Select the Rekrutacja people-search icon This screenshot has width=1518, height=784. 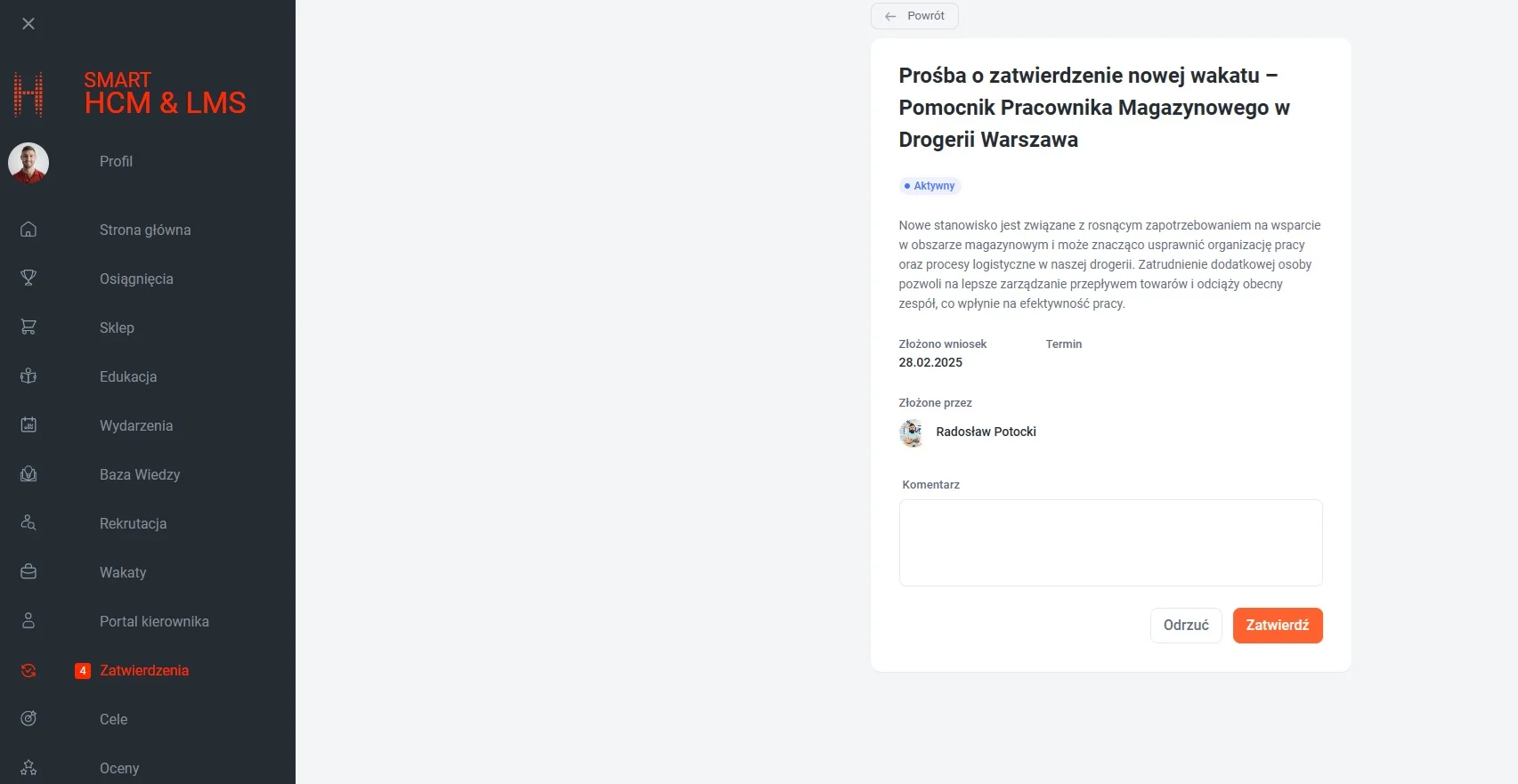coord(28,523)
